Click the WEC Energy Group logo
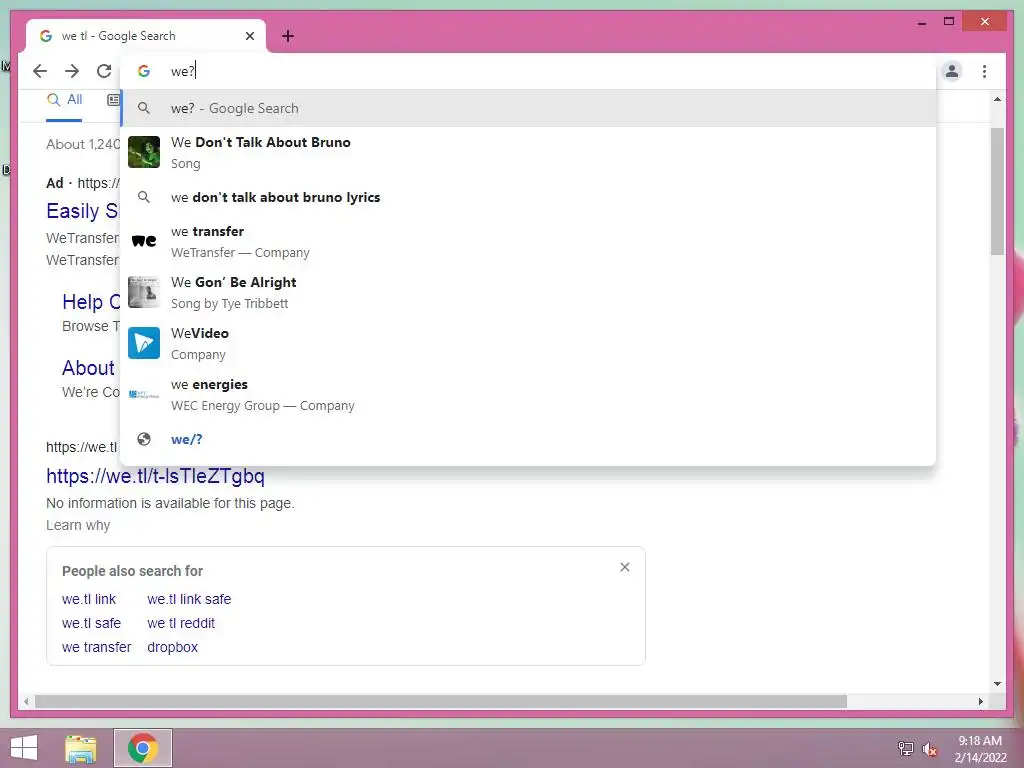The width and height of the screenshot is (1024, 768). click(x=144, y=394)
